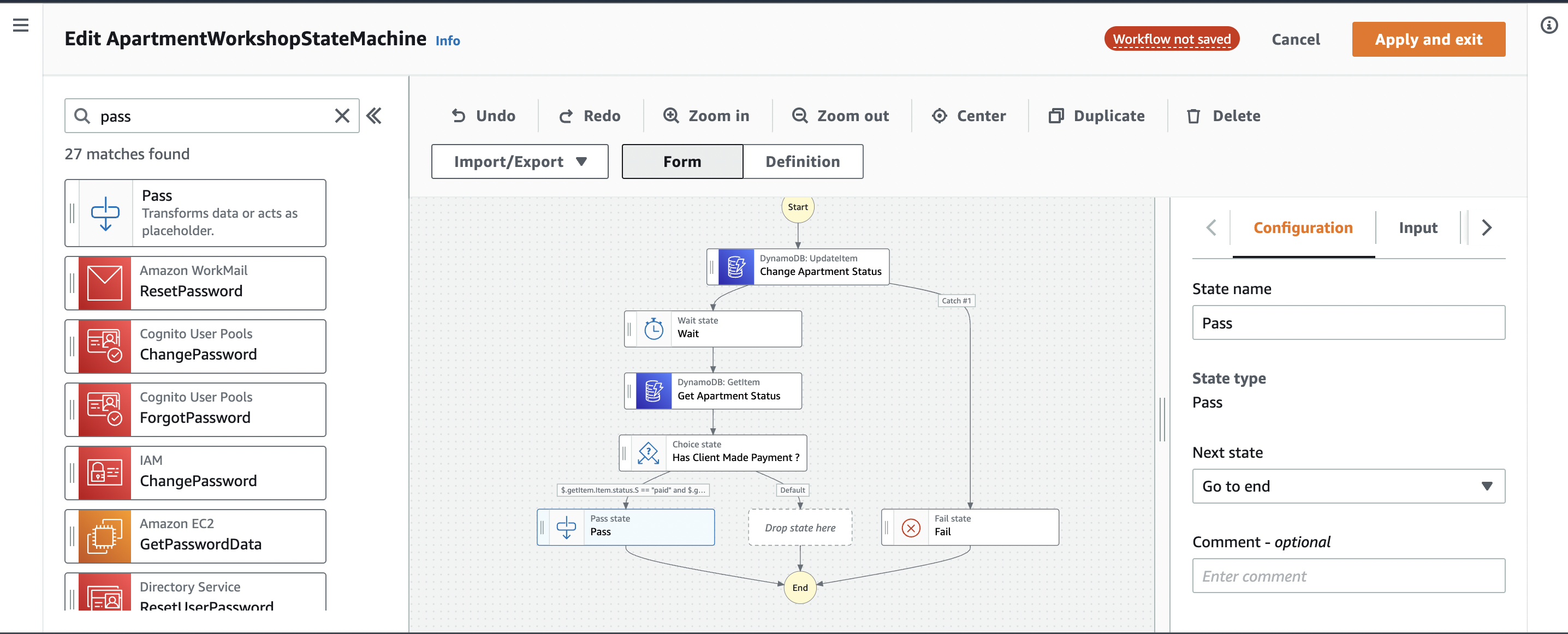Delete the selected state via trash icon
This screenshot has height=634, width=1568.
coord(1193,116)
